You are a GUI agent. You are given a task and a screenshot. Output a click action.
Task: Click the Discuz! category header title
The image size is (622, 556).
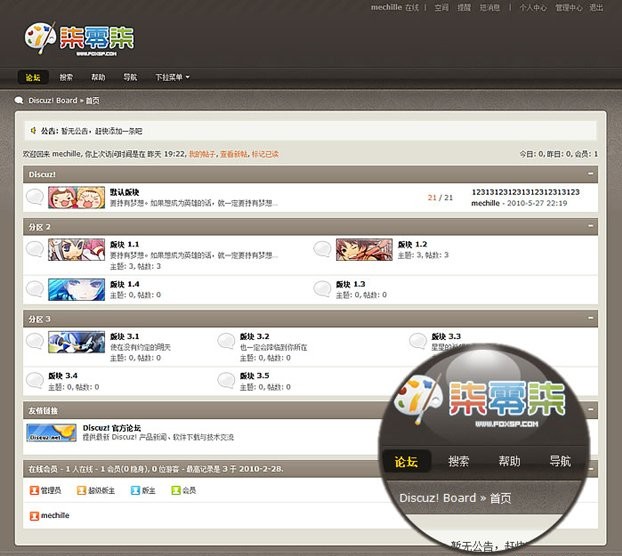click(x=42, y=174)
